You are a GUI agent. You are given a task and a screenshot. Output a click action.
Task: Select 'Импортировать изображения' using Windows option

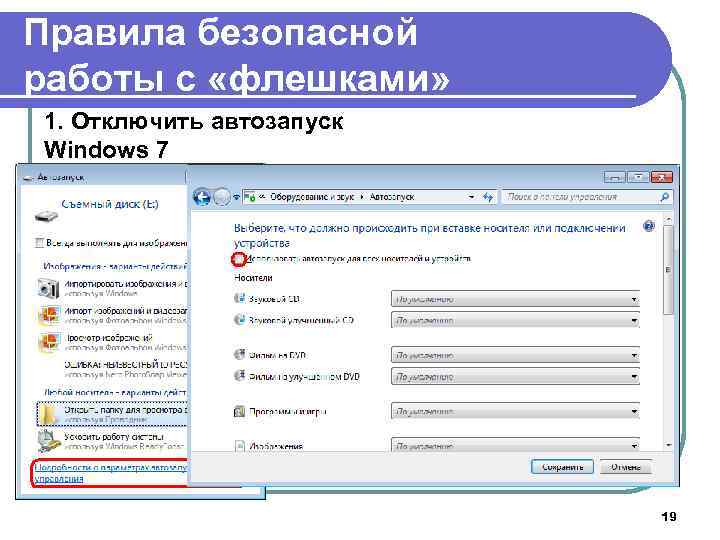(x=112, y=288)
